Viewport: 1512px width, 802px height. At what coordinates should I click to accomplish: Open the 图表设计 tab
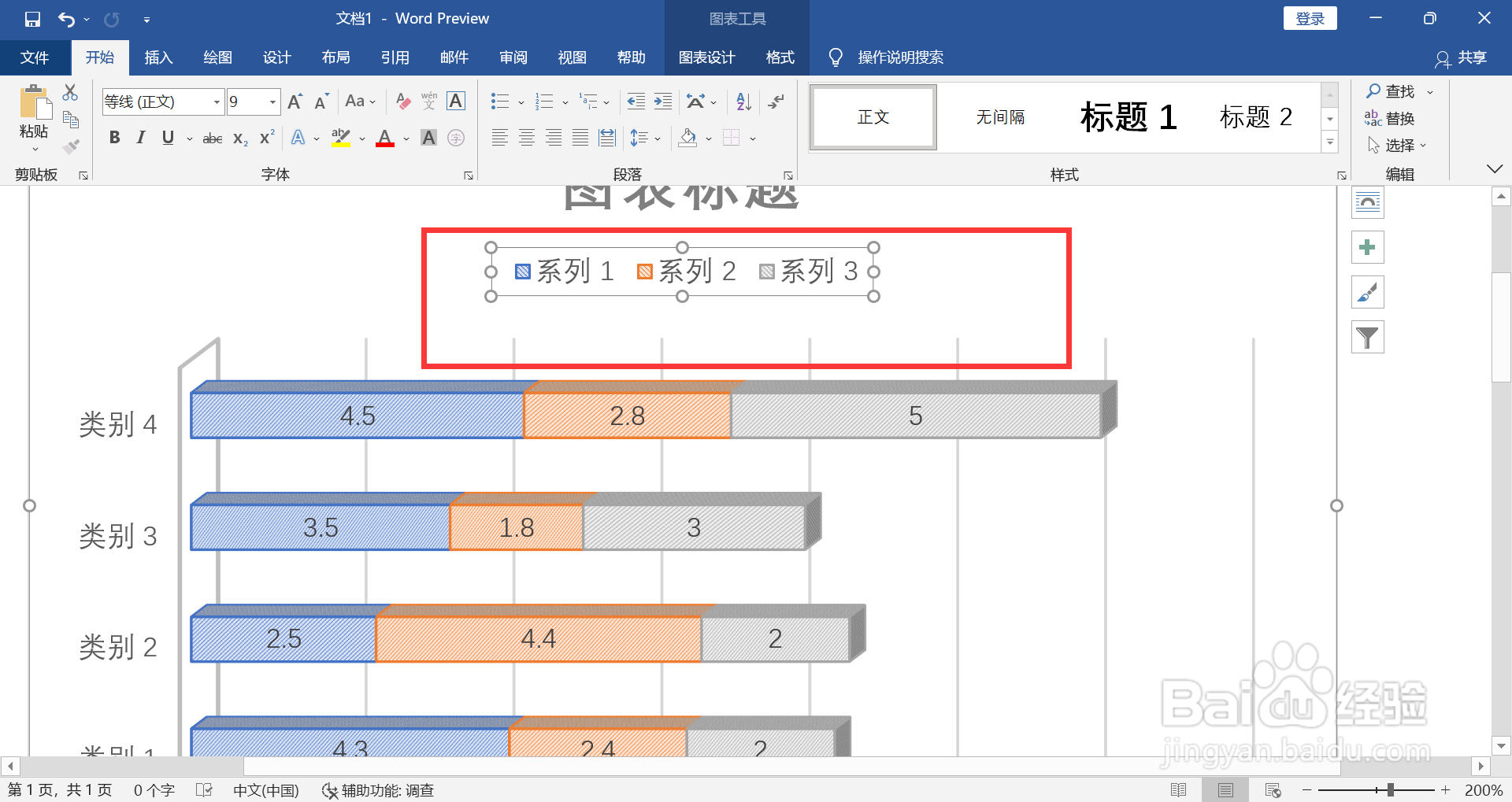(x=706, y=57)
